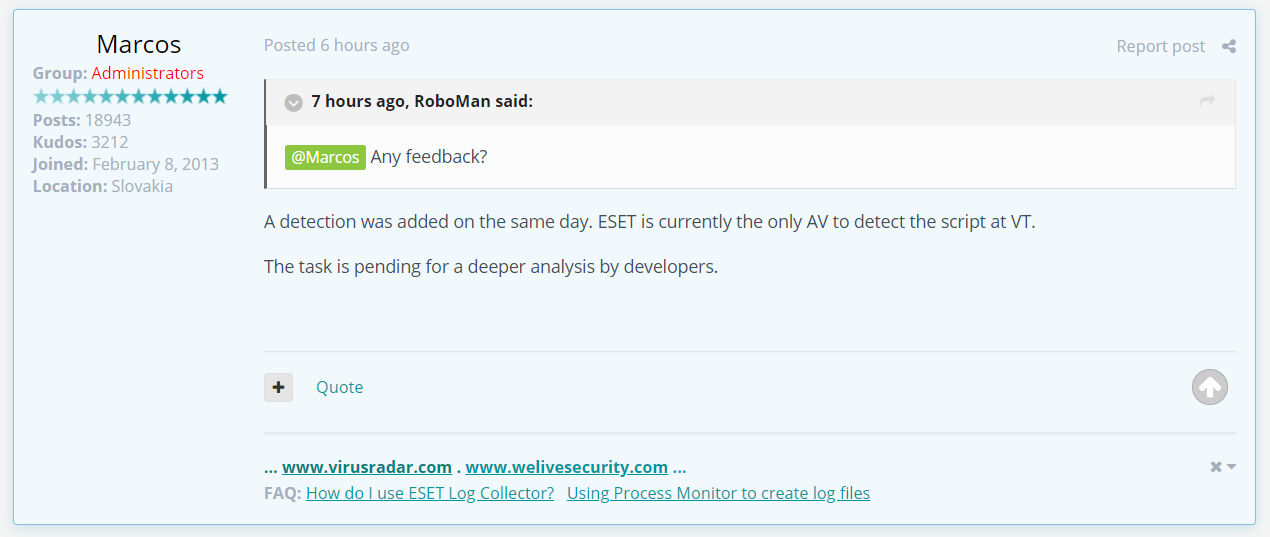Click the jump-to-quoted-post arrow icon

point(1207,101)
